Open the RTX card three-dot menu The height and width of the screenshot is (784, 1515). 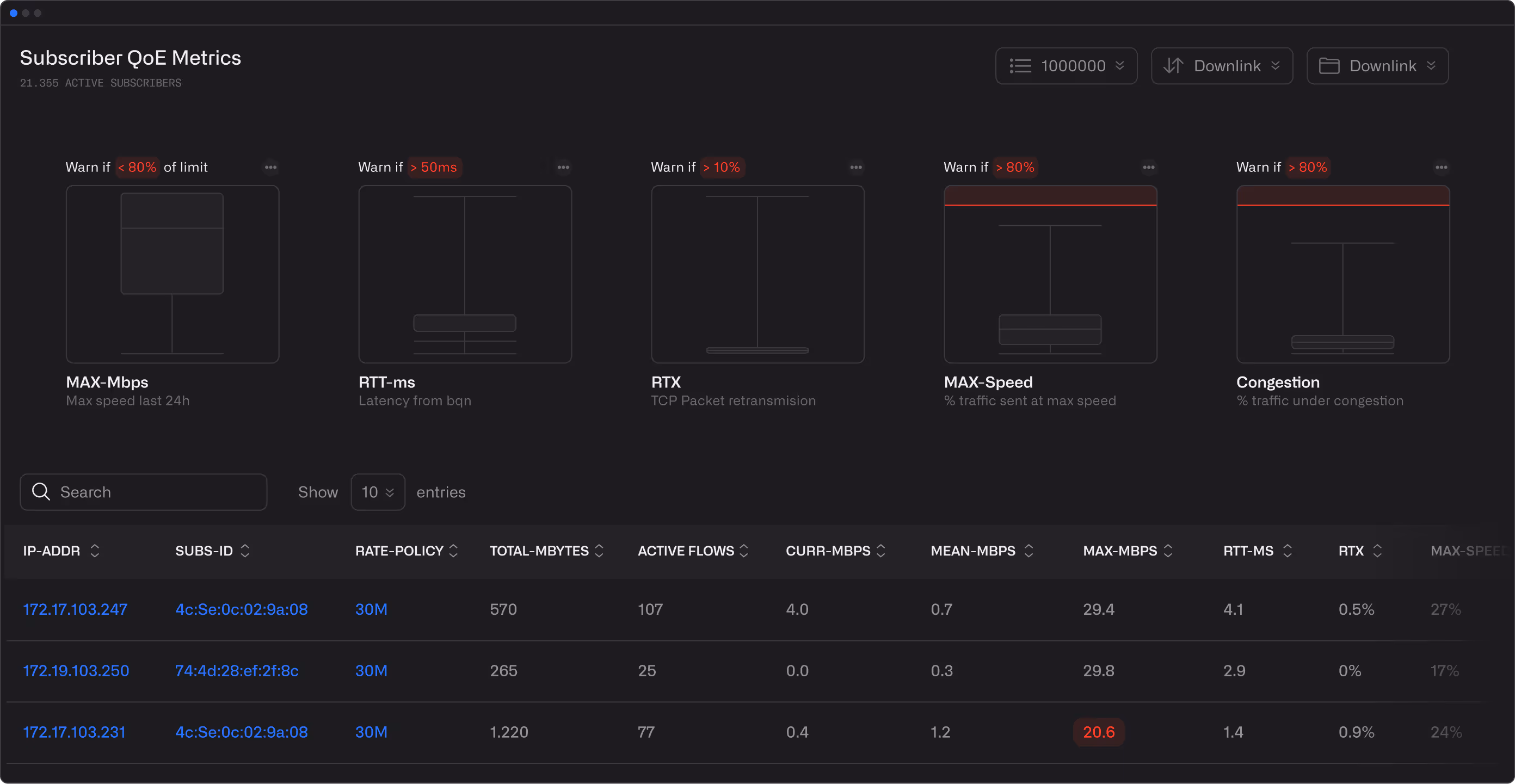855,167
